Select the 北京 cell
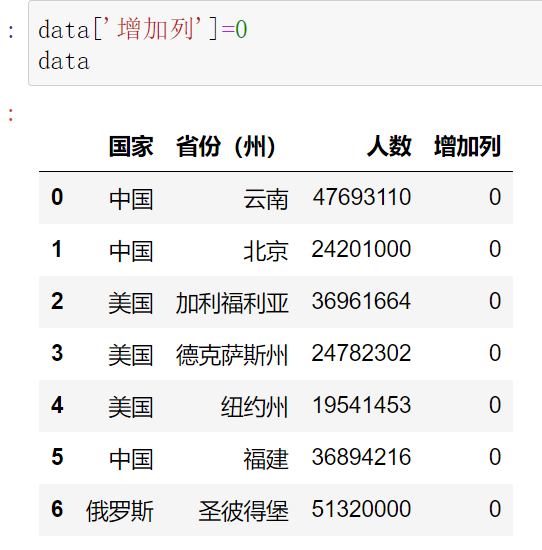 point(266,251)
